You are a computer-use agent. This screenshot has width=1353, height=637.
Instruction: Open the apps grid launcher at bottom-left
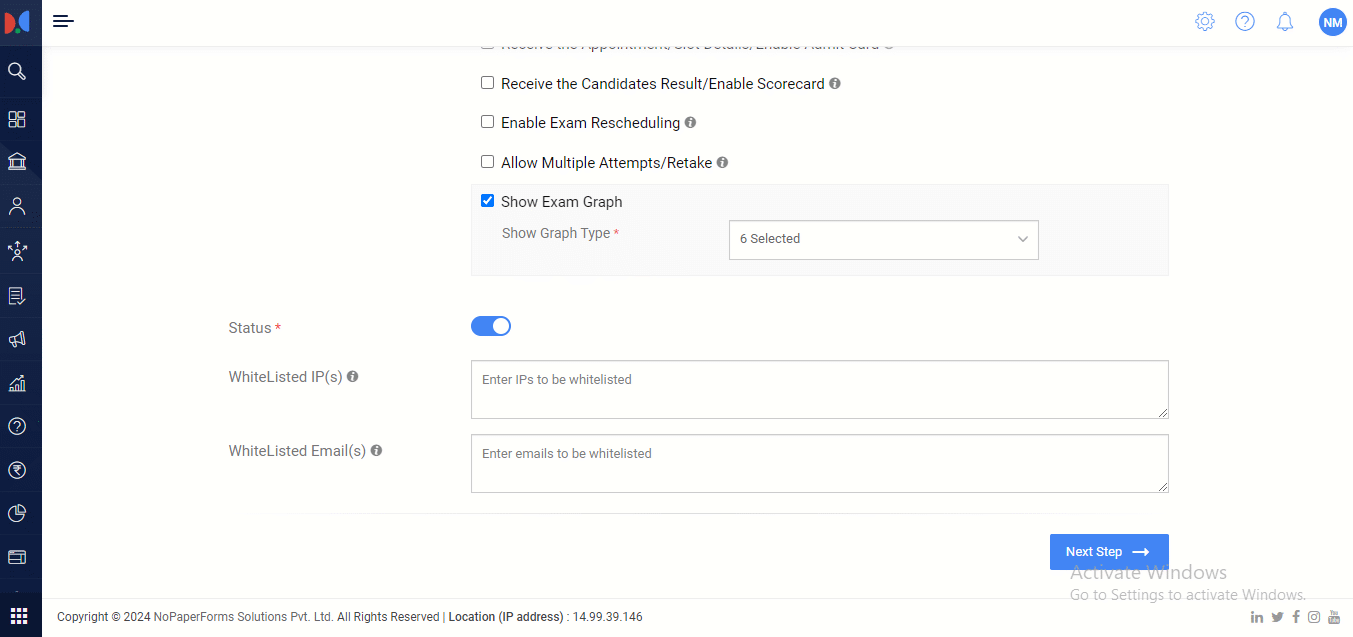[19, 616]
